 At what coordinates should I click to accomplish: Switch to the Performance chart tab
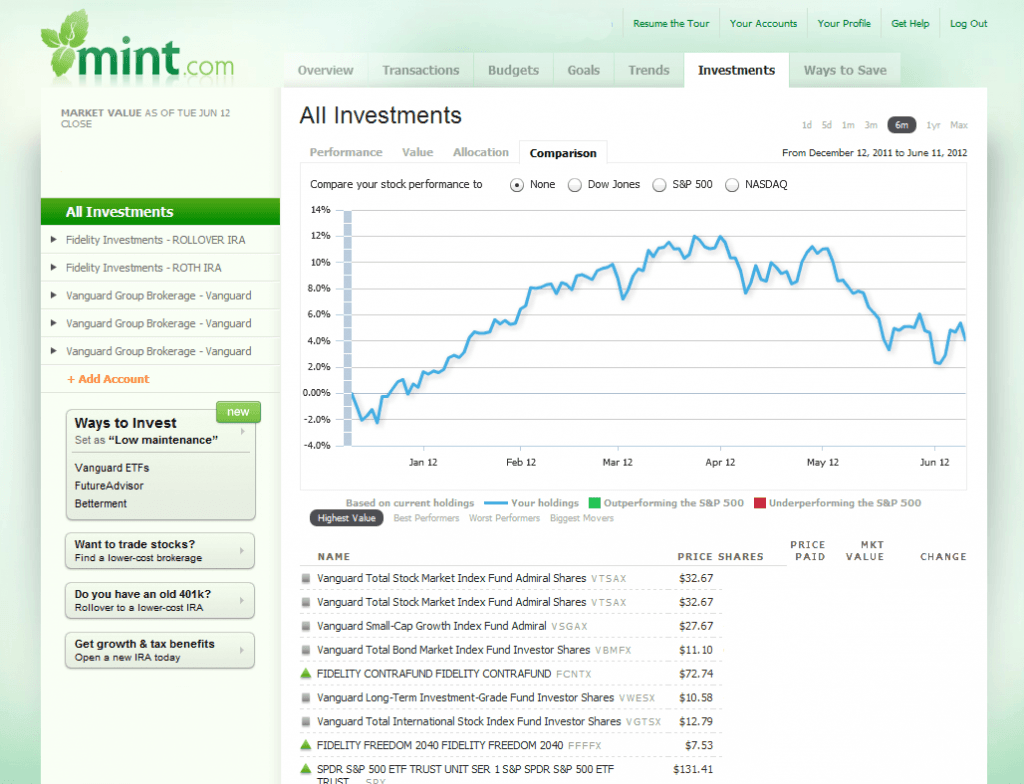click(x=346, y=152)
